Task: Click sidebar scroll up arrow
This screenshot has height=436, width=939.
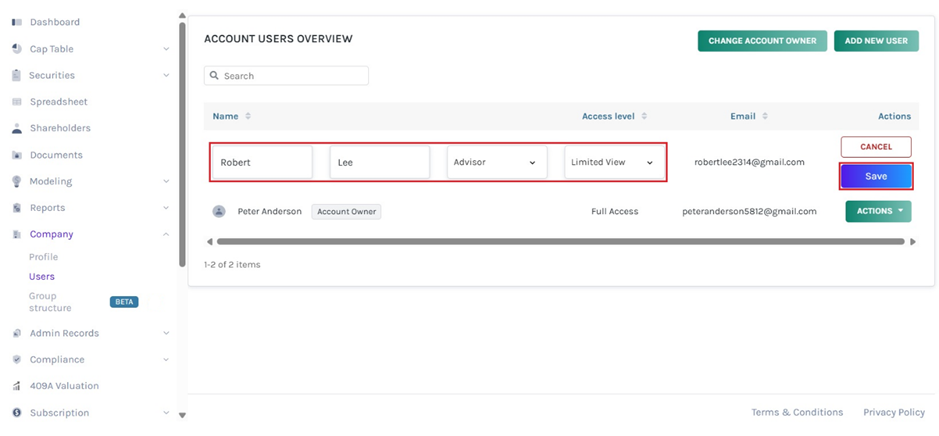Action: tap(182, 15)
